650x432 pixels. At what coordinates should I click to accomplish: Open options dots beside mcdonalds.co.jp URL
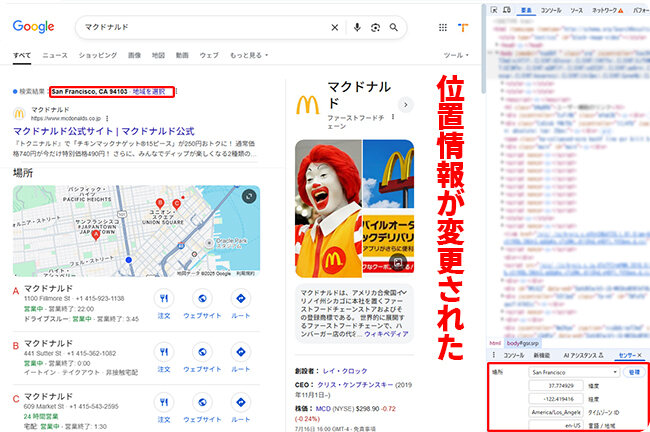point(107,118)
